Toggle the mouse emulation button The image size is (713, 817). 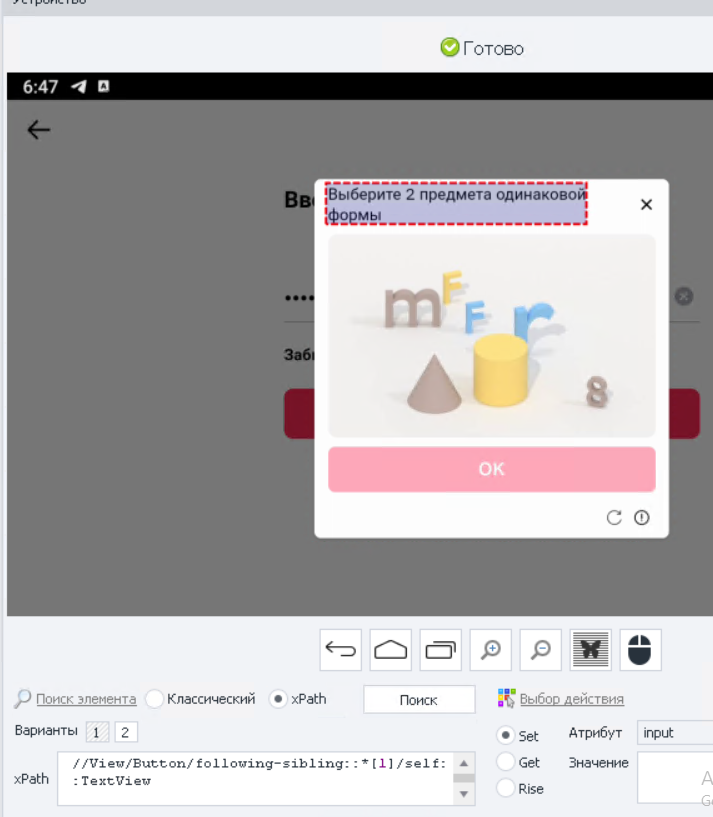click(641, 650)
